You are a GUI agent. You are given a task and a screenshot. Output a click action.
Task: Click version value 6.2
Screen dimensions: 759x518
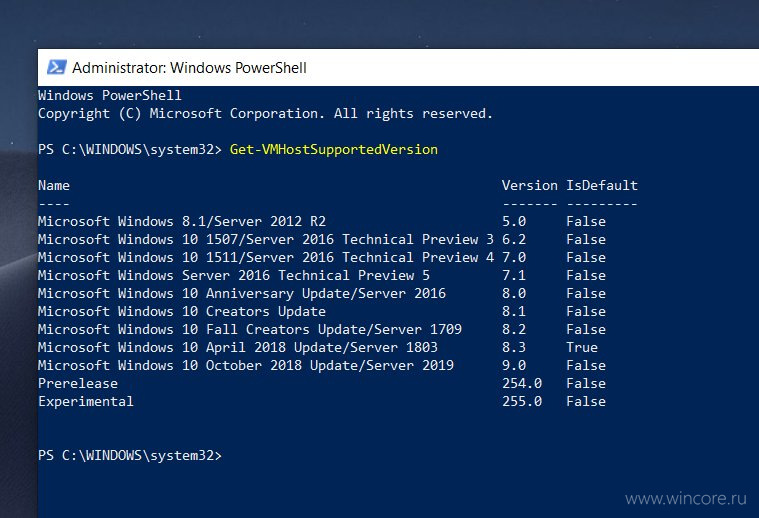pos(514,239)
